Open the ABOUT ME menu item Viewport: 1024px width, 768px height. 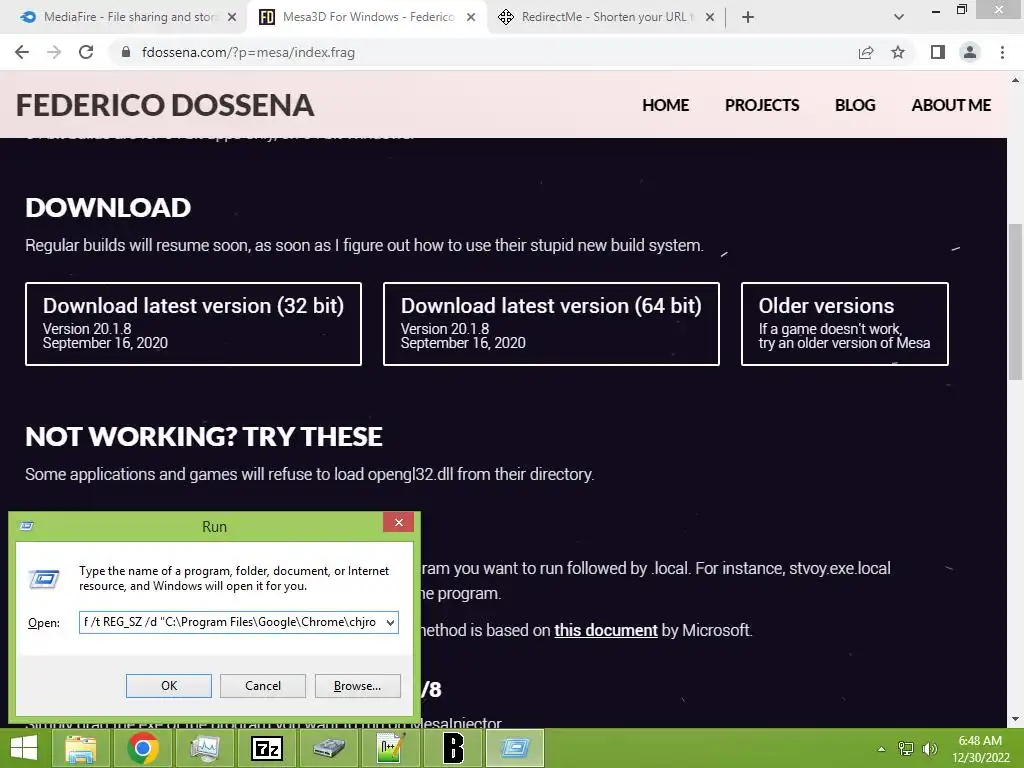pyautogui.click(x=951, y=105)
